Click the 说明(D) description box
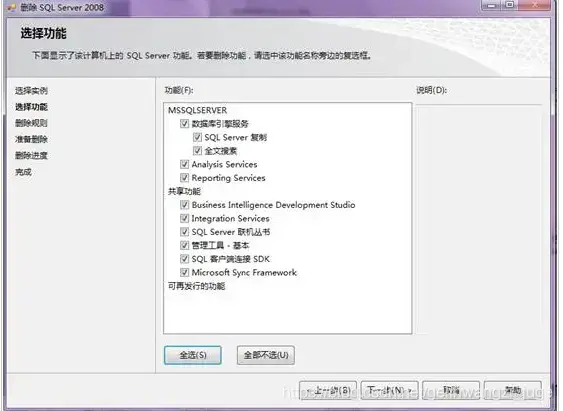 pyautogui.click(x=479, y=219)
